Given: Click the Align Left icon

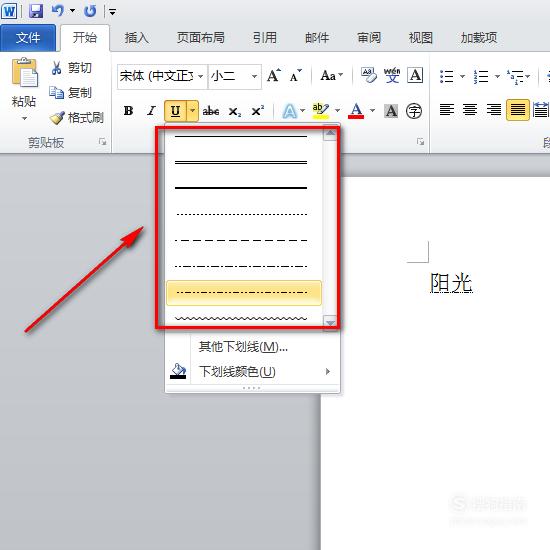Looking at the screenshot, I should (447, 110).
